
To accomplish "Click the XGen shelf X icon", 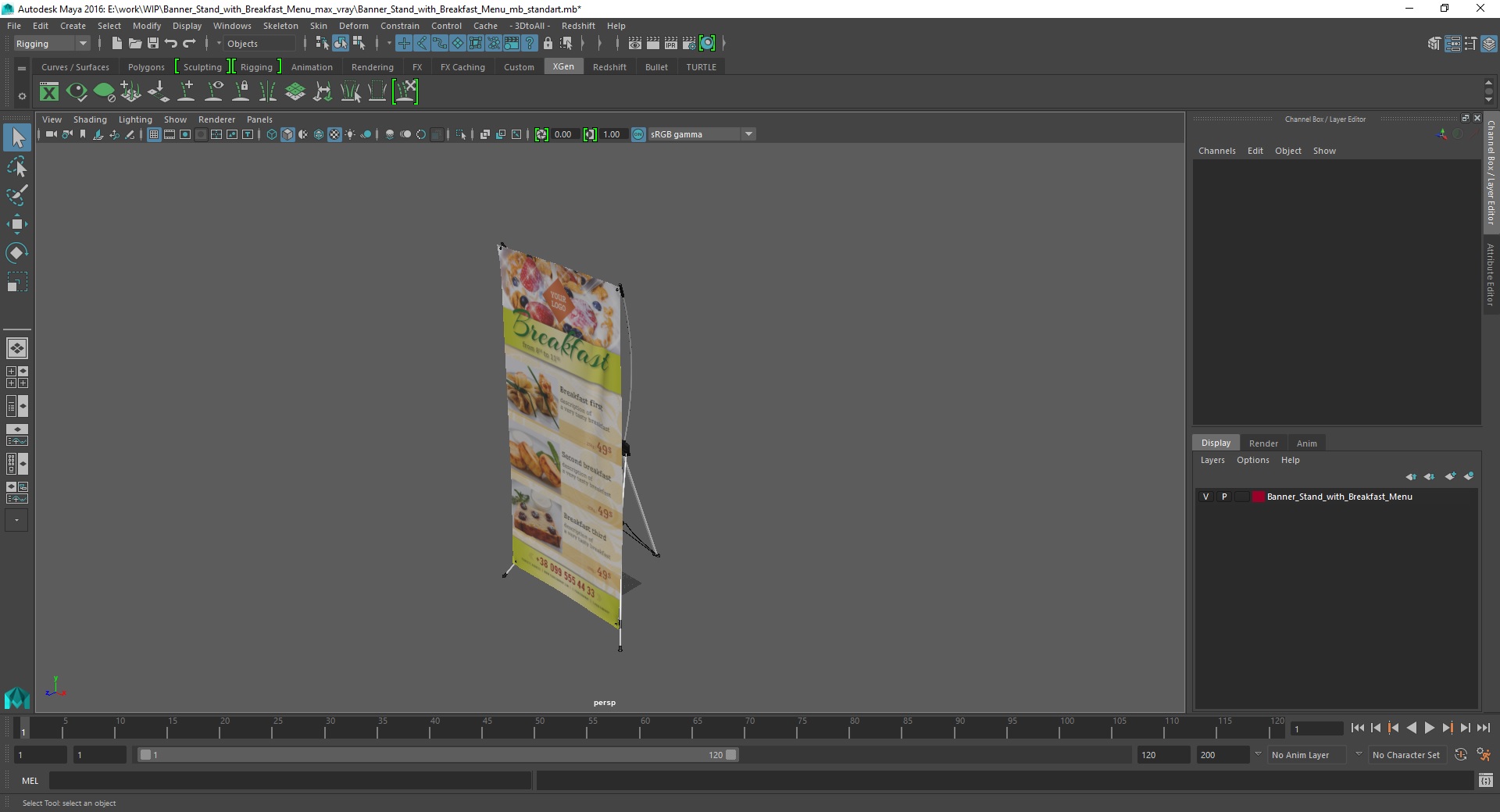I will (49, 92).
